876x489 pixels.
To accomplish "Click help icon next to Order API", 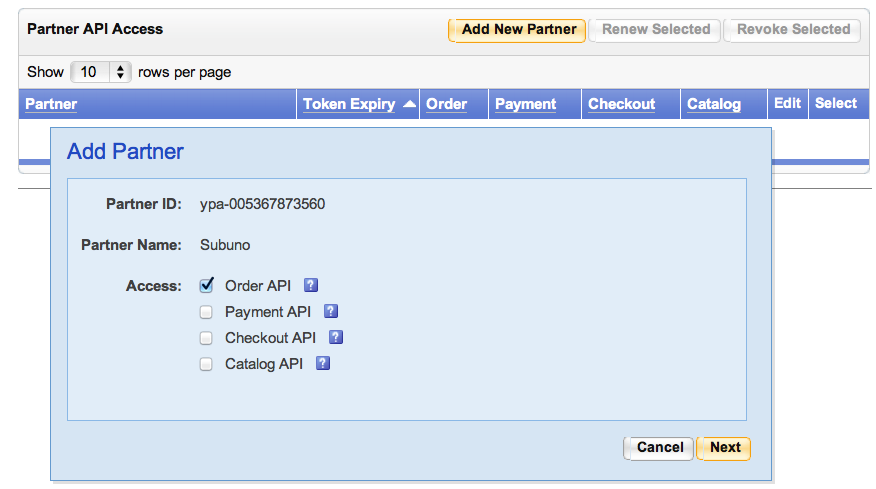I will (x=311, y=286).
